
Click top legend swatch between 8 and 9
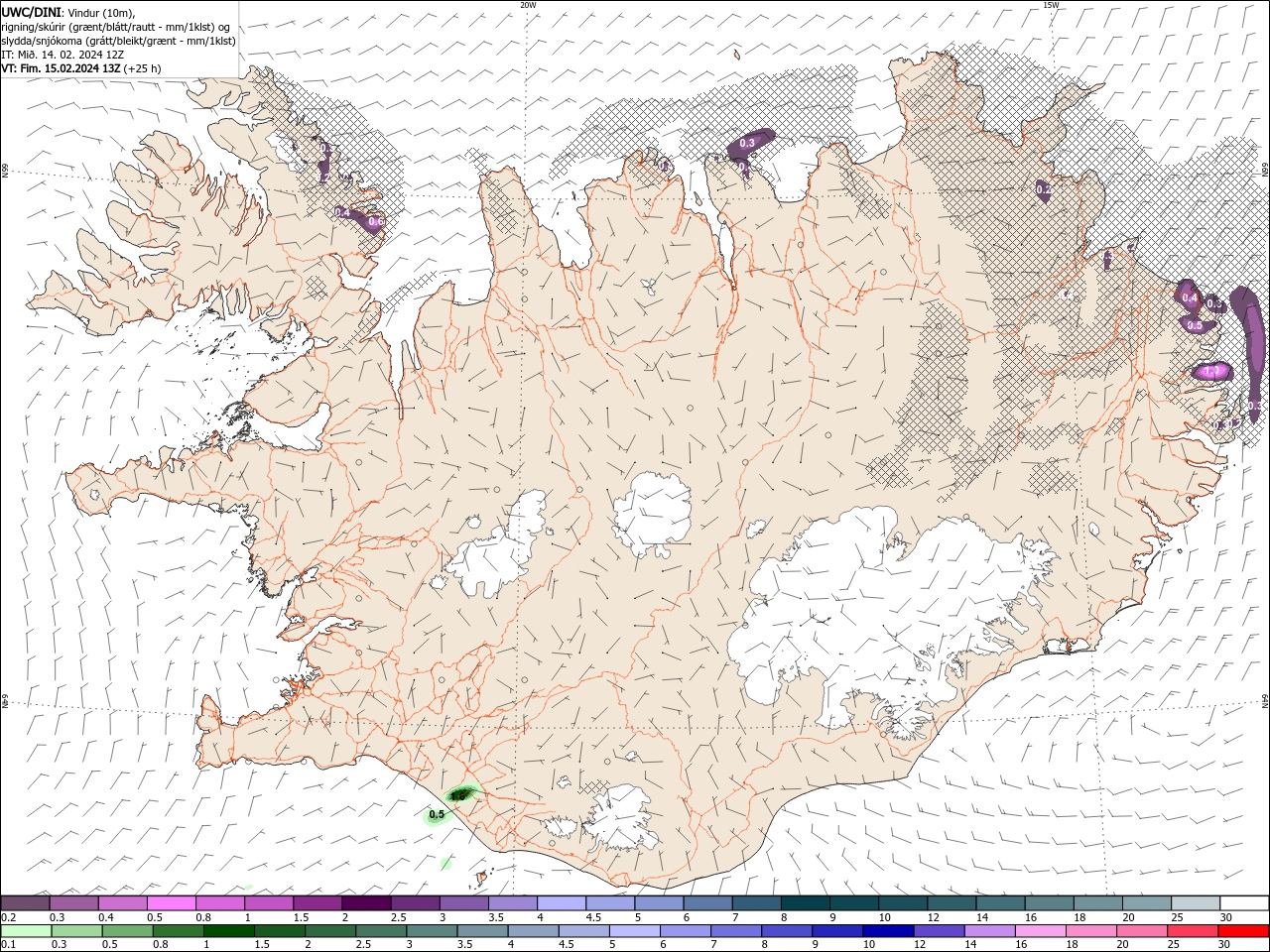(805, 903)
